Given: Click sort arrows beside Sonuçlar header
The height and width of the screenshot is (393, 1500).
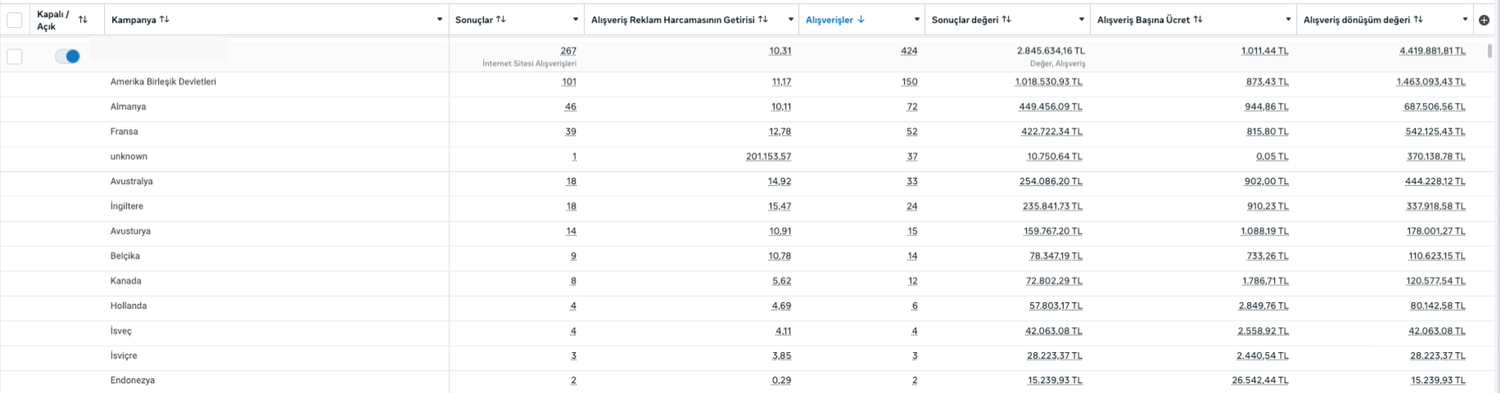Looking at the screenshot, I should 501,19.
